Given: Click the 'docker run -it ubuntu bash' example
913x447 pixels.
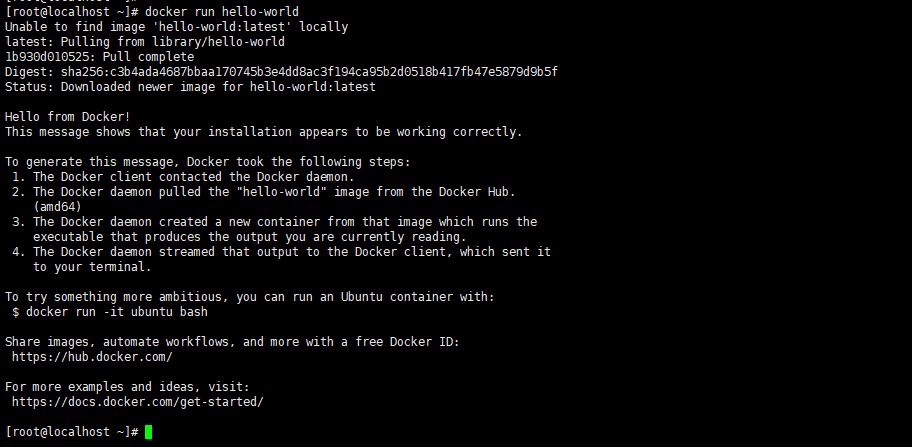Looking at the screenshot, I should 117,312.
